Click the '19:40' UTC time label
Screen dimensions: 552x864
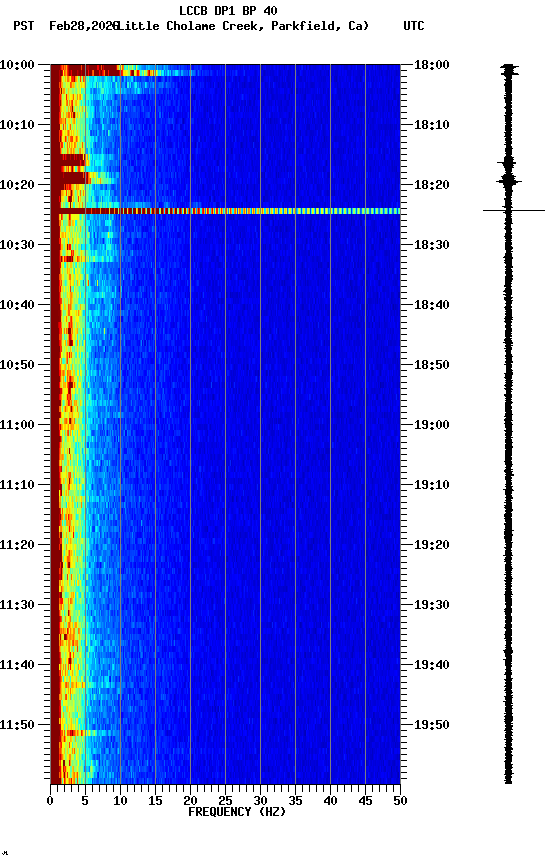[x=432, y=665]
